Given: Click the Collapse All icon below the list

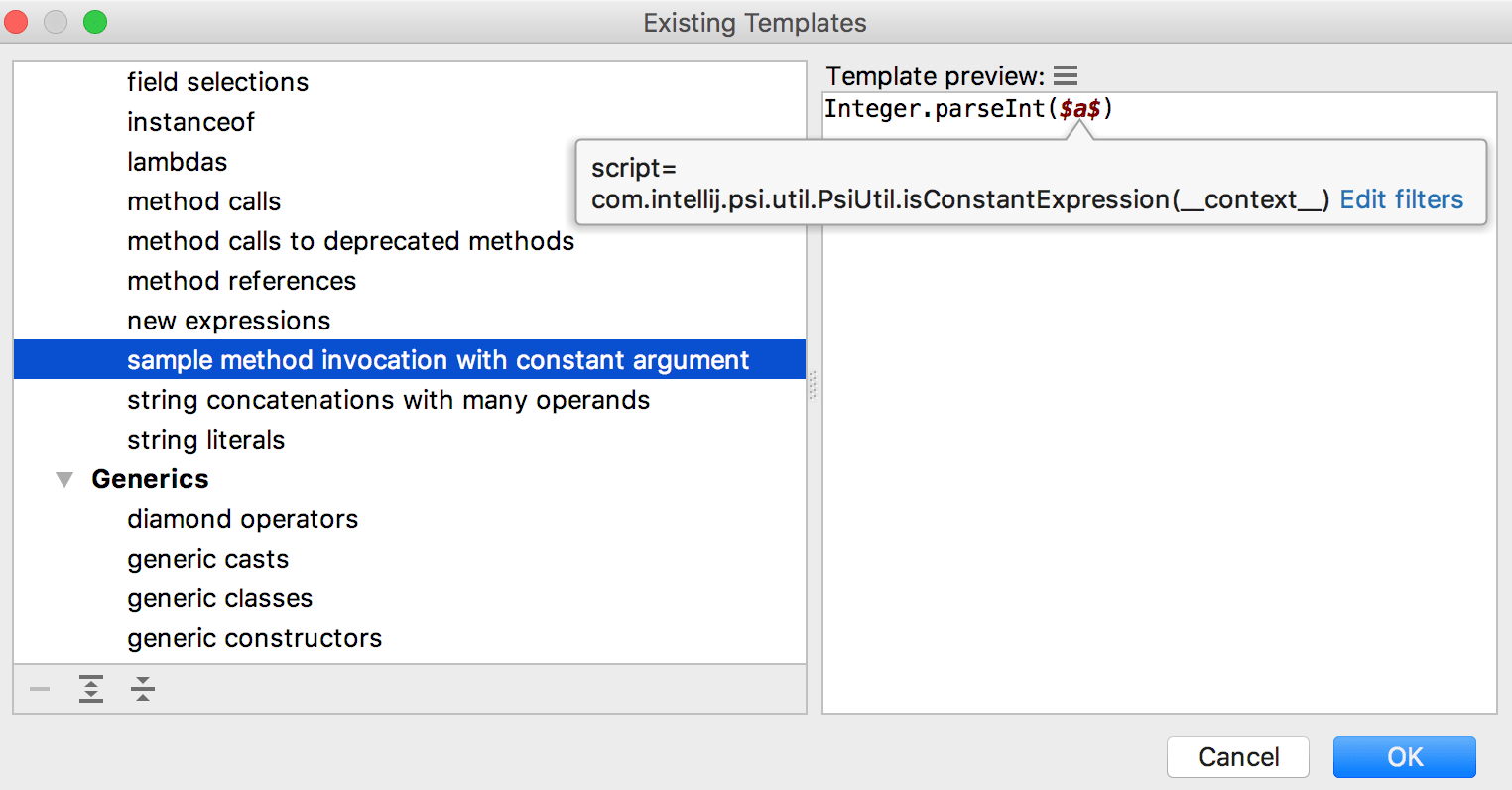Looking at the screenshot, I should (x=142, y=688).
